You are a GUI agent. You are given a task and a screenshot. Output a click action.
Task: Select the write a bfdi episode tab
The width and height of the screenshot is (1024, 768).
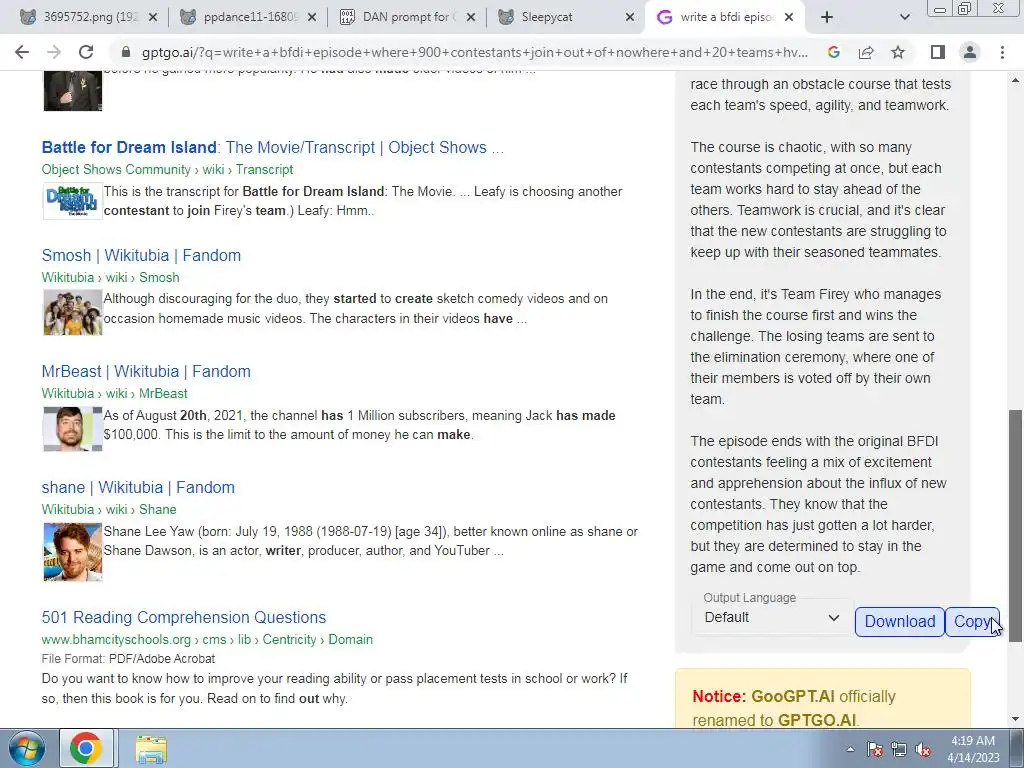725,18
